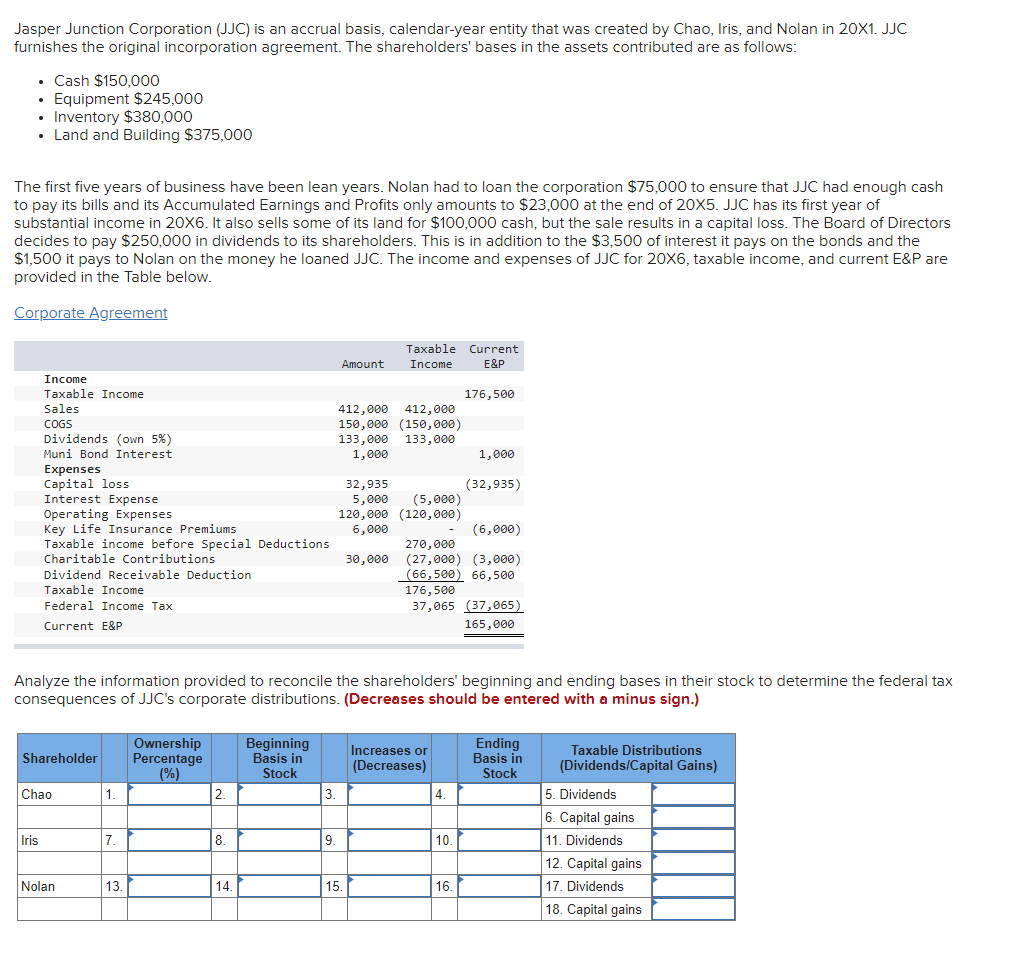This screenshot has height=960, width=1009.
Task: Select the input next to 6. Capital gains
Action: click(x=693, y=817)
